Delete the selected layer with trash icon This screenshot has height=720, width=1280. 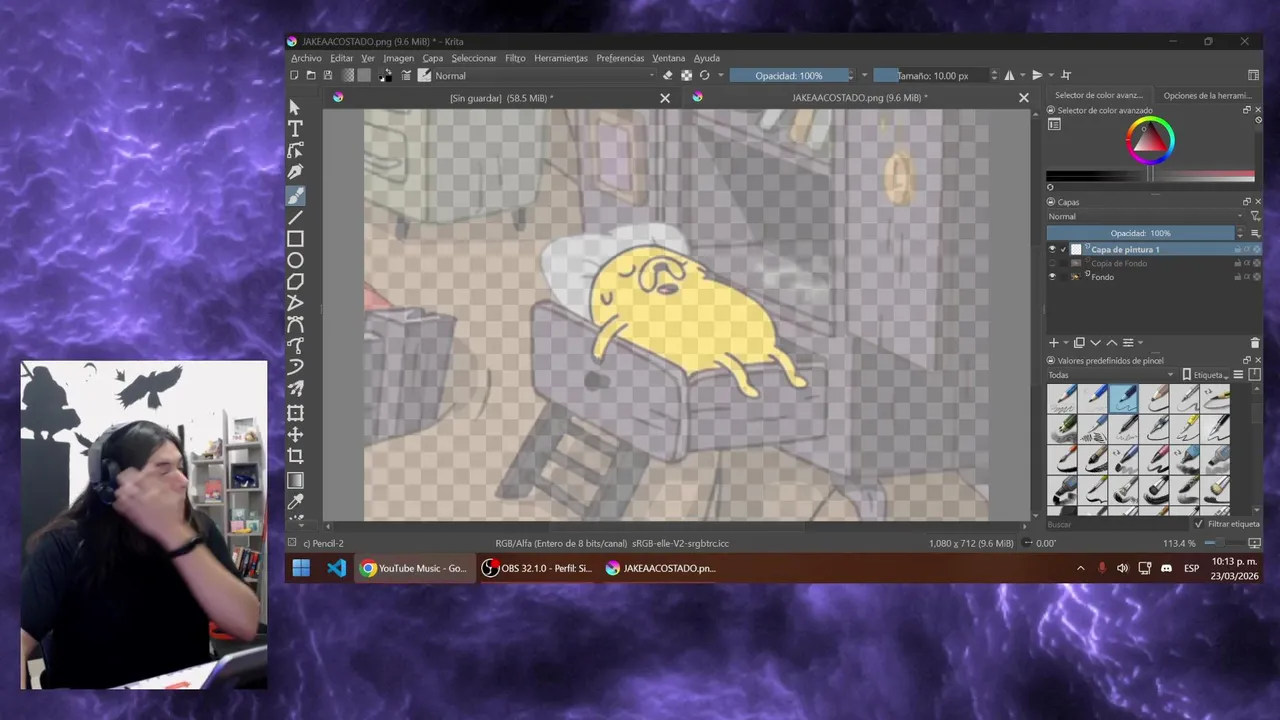point(1255,343)
